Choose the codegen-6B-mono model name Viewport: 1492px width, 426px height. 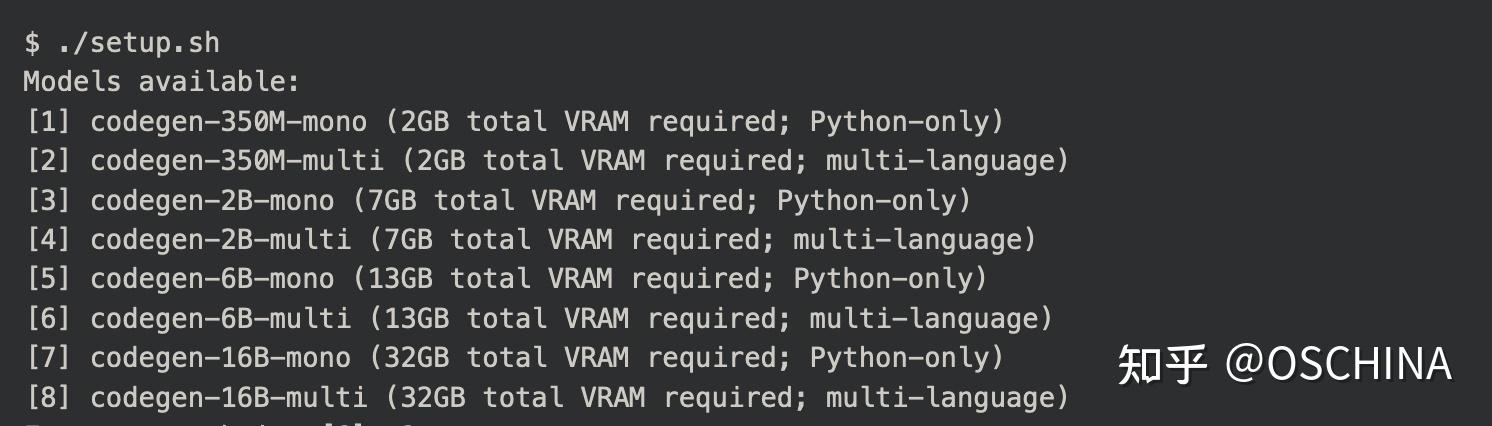pyautogui.click(x=212, y=279)
